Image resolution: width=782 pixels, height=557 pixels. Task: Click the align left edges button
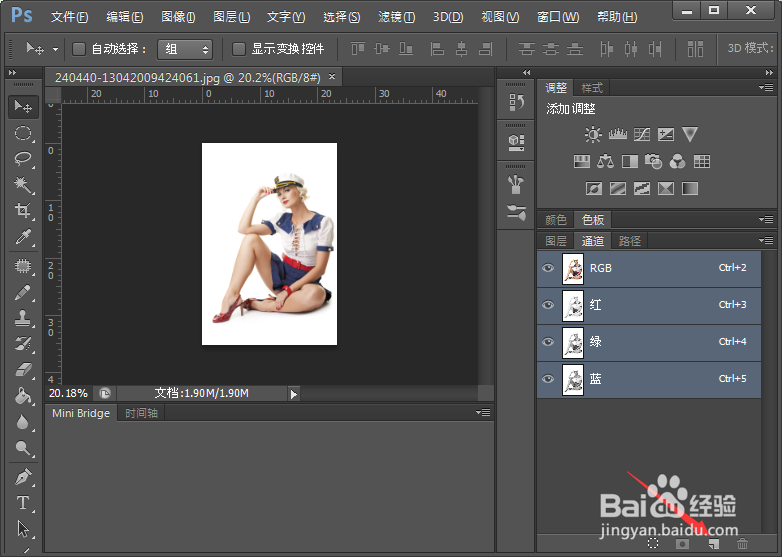point(437,49)
